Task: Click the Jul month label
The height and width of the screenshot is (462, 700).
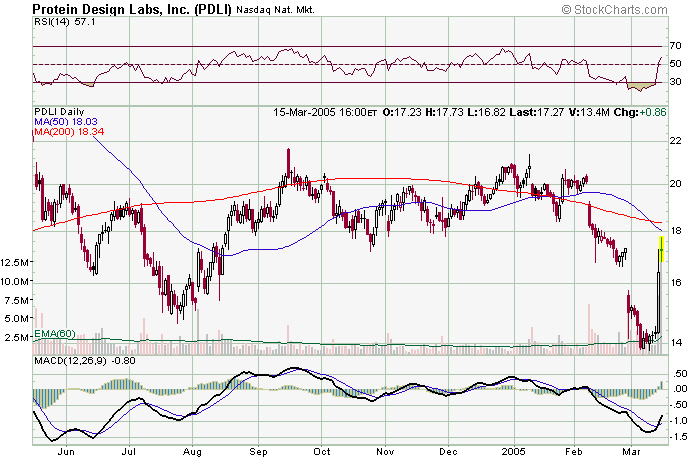Action: pyautogui.click(x=129, y=452)
